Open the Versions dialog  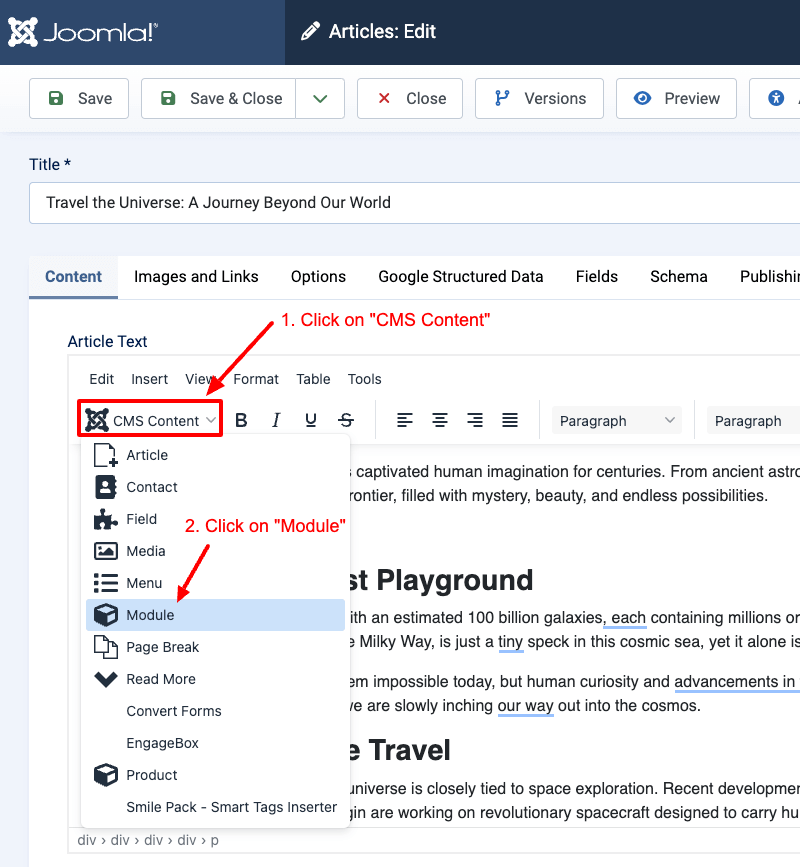point(539,98)
